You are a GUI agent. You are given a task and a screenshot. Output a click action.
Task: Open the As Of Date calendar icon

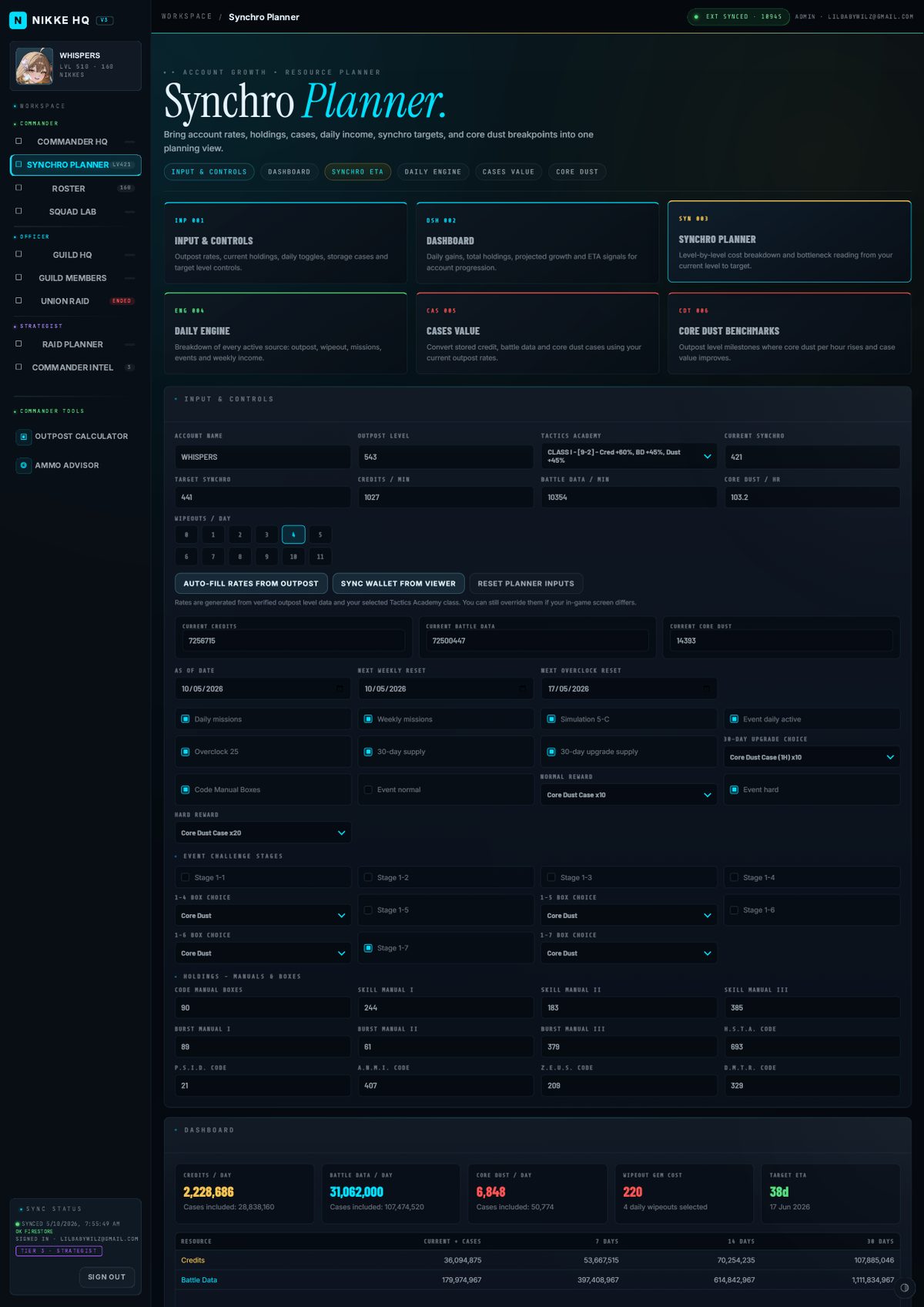pos(340,689)
